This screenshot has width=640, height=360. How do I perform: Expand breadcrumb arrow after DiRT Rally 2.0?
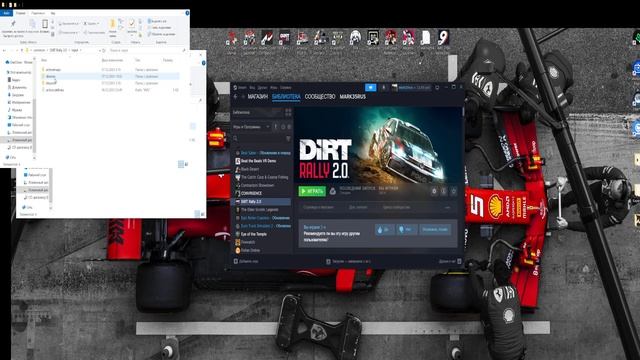coord(69,50)
